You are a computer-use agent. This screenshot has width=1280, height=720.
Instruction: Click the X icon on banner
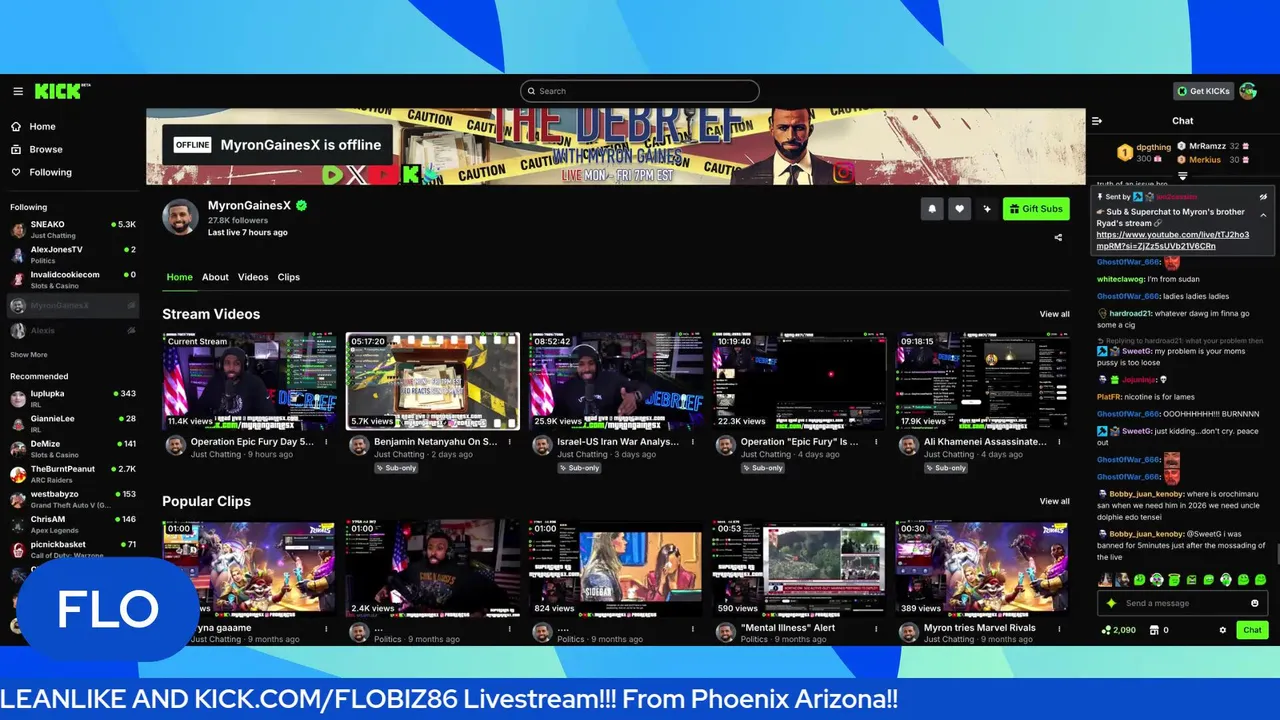(358, 175)
